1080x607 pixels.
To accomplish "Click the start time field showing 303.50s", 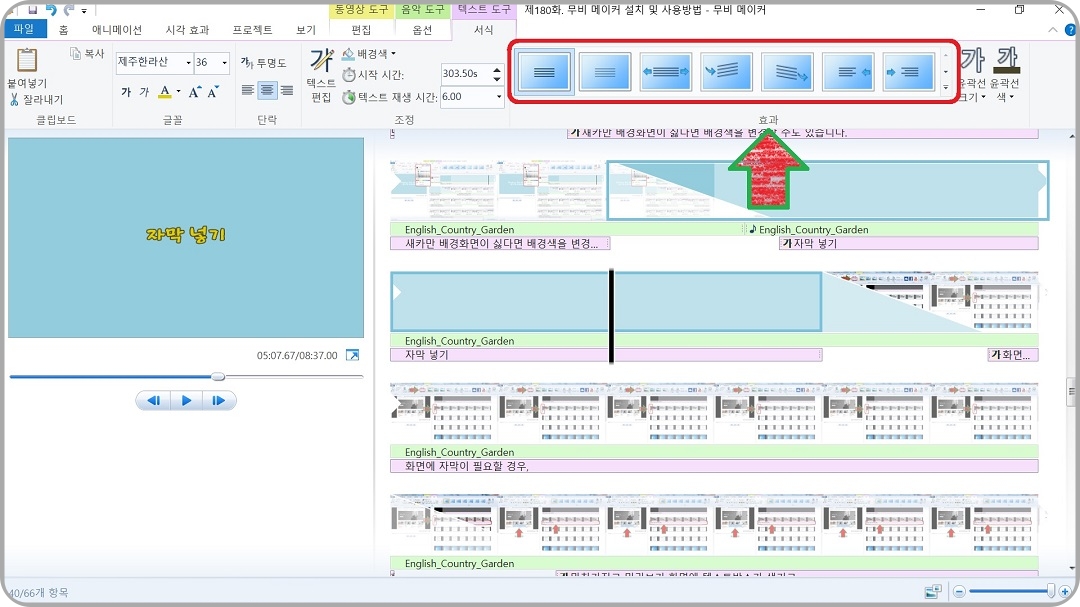I will tap(465, 73).
